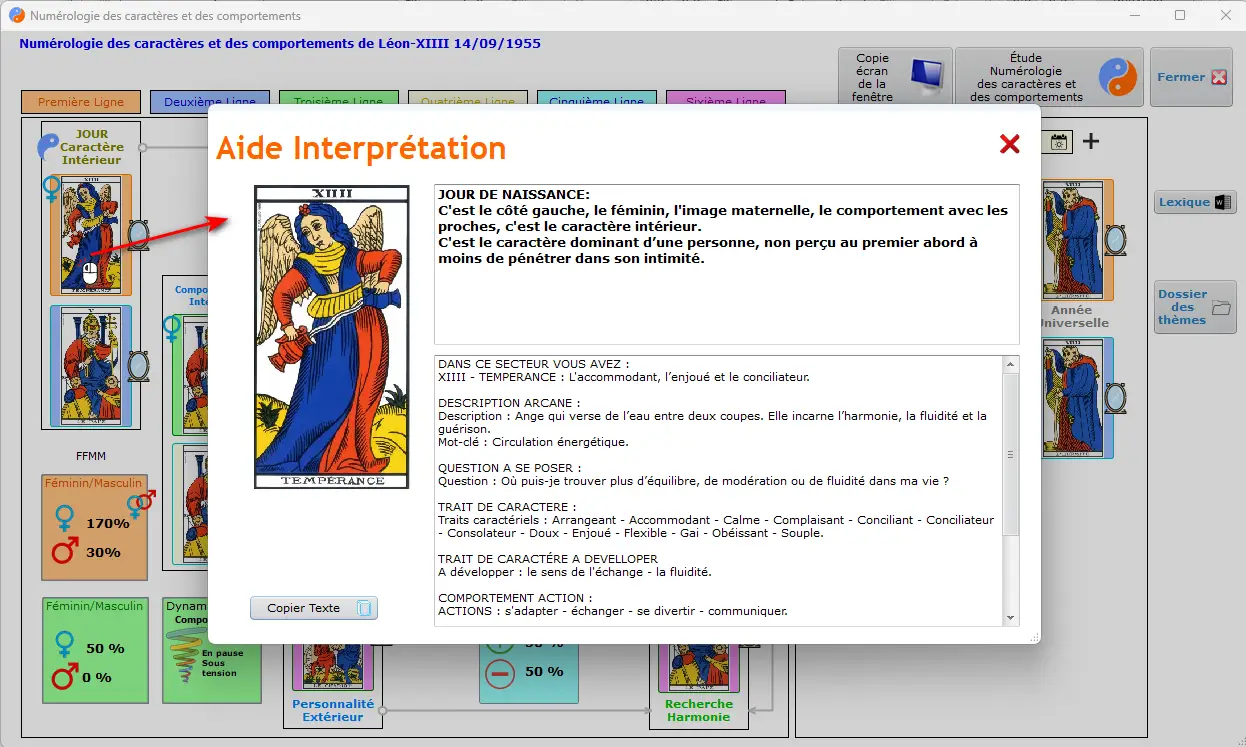Click mirror icon beside Le Pape card
The image size is (1246, 747).
pyautogui.click(x=139, y=365)
